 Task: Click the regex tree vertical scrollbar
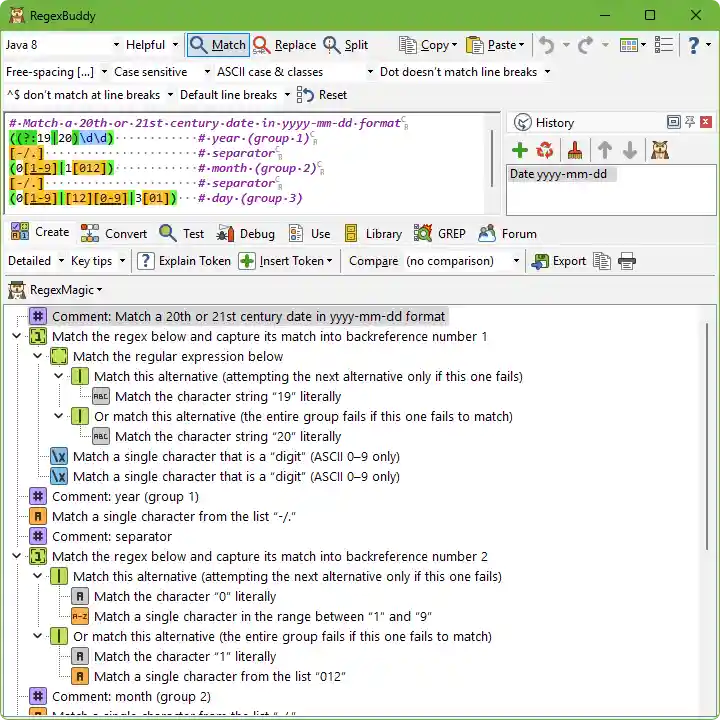707,435
